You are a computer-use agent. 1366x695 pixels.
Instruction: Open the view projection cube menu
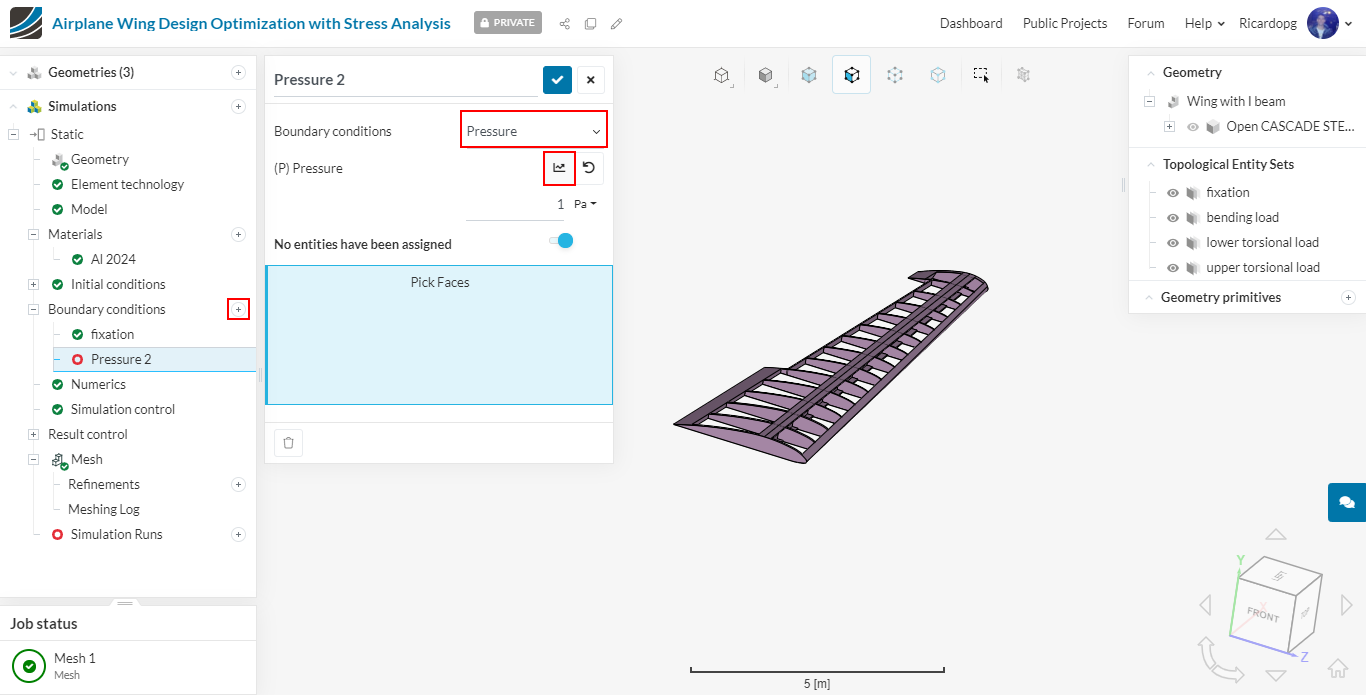[x=721, y=75]
